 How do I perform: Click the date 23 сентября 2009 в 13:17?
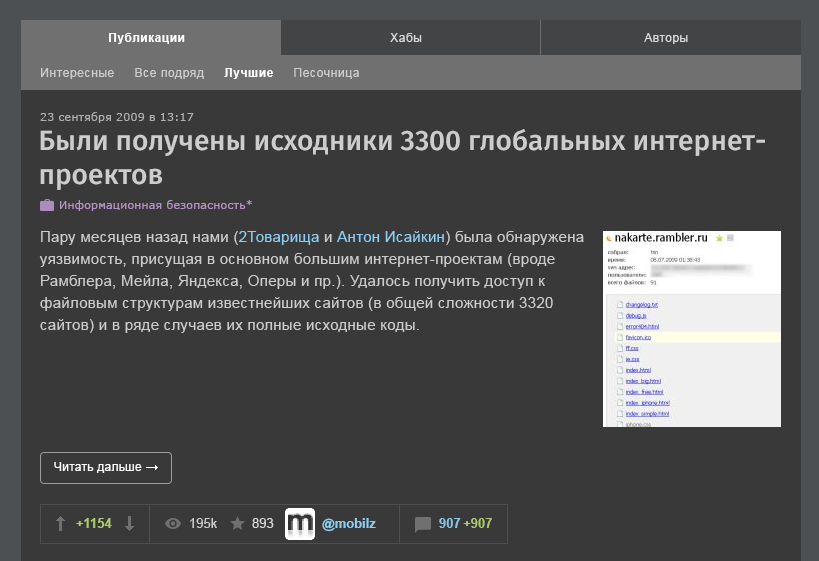pyautogui.click(x=117, y=117)
